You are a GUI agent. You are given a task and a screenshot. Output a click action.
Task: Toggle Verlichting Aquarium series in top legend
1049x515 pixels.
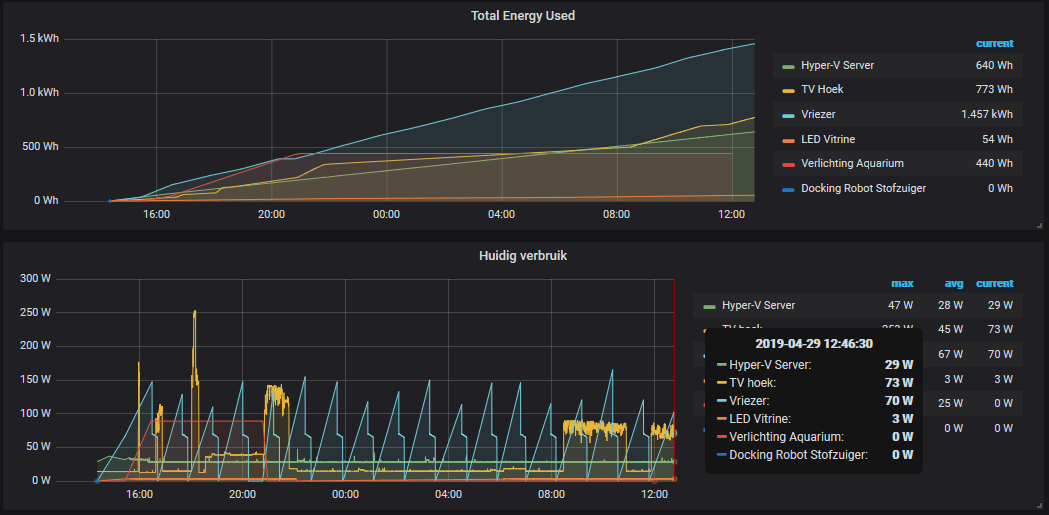tap(852, 164)
